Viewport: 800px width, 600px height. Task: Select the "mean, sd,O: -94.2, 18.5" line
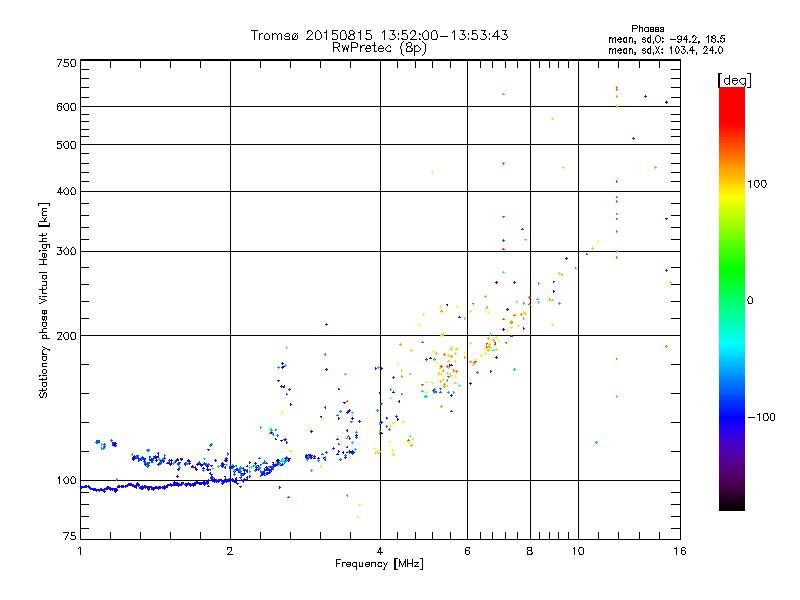pos(666,39)
